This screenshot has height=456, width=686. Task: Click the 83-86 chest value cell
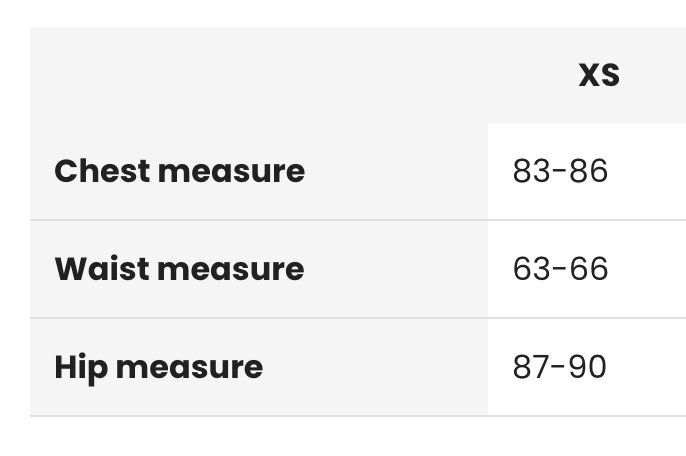[x=587, y=172]
